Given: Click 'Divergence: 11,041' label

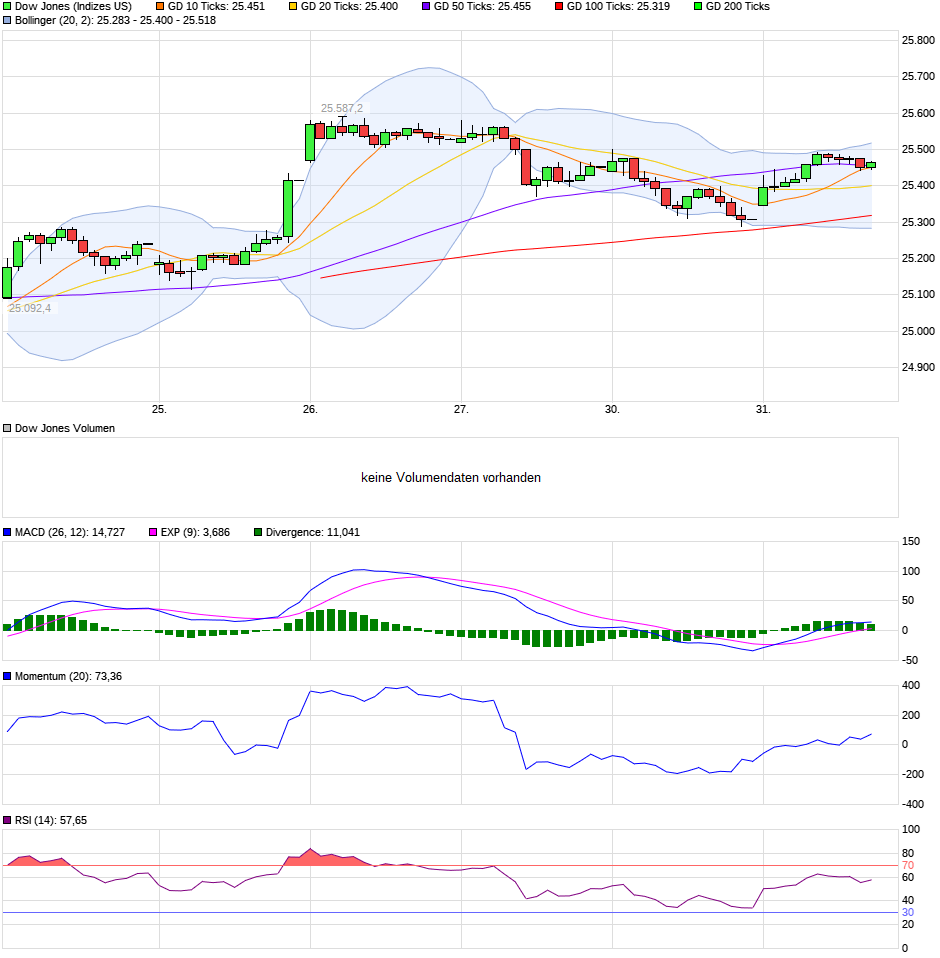Looking at the screenshot, I should pyautogui.click(x=313, y=533).
